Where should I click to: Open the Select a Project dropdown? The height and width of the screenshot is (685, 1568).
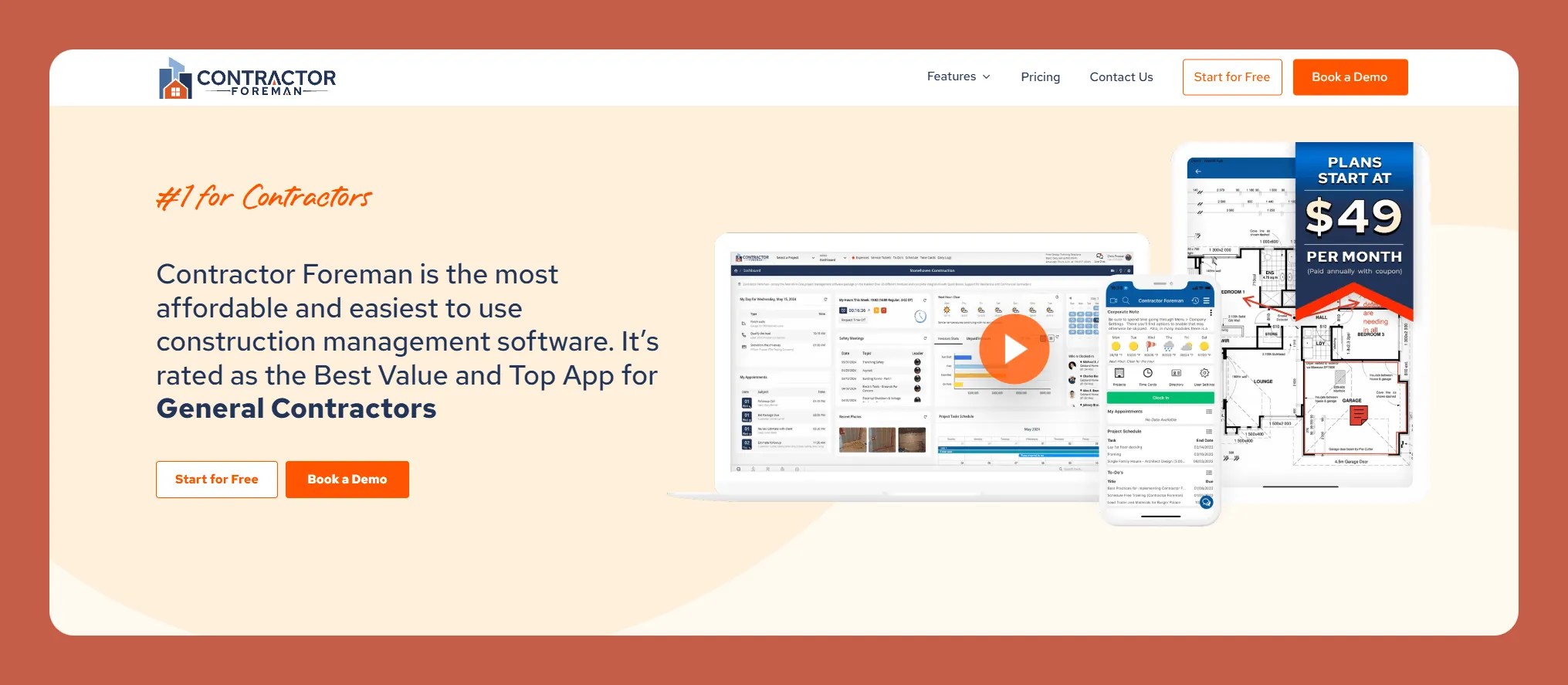[x=795, y=258]
